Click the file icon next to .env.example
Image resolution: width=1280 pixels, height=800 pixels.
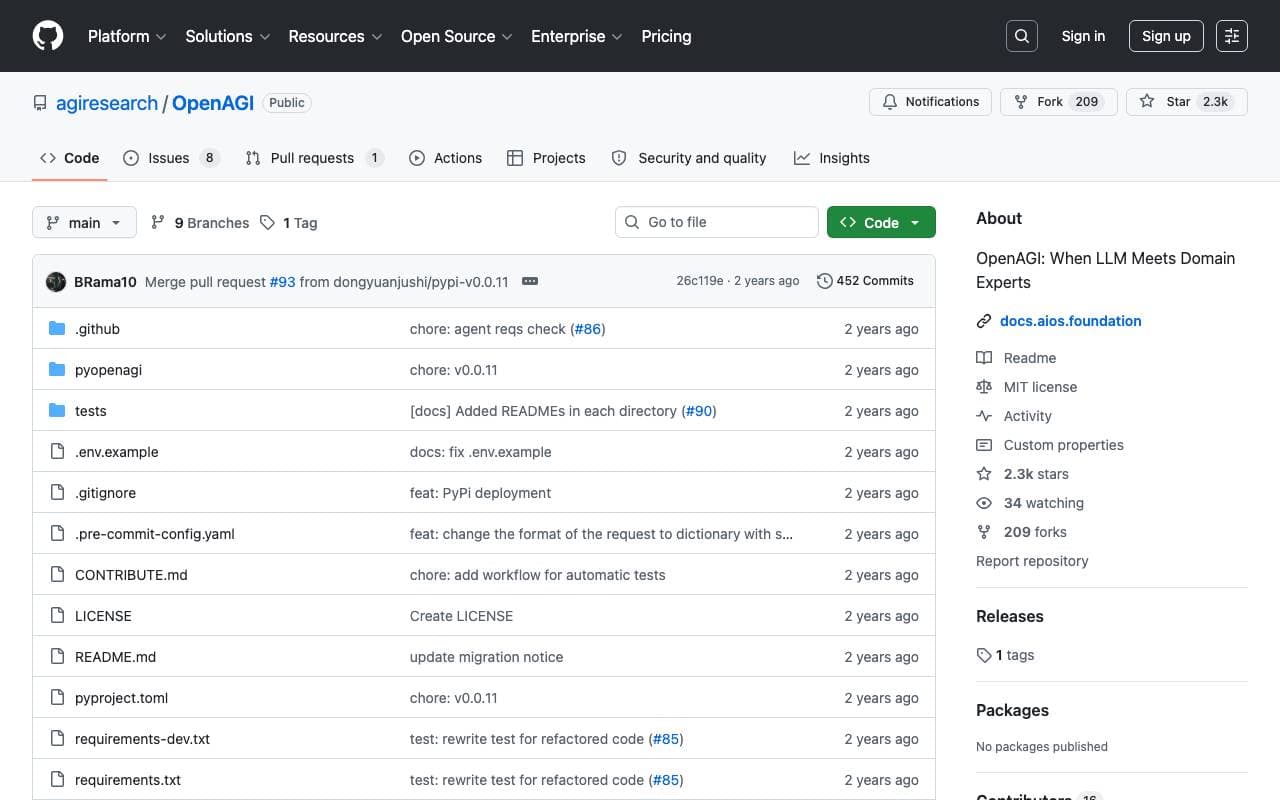point(57,452)
